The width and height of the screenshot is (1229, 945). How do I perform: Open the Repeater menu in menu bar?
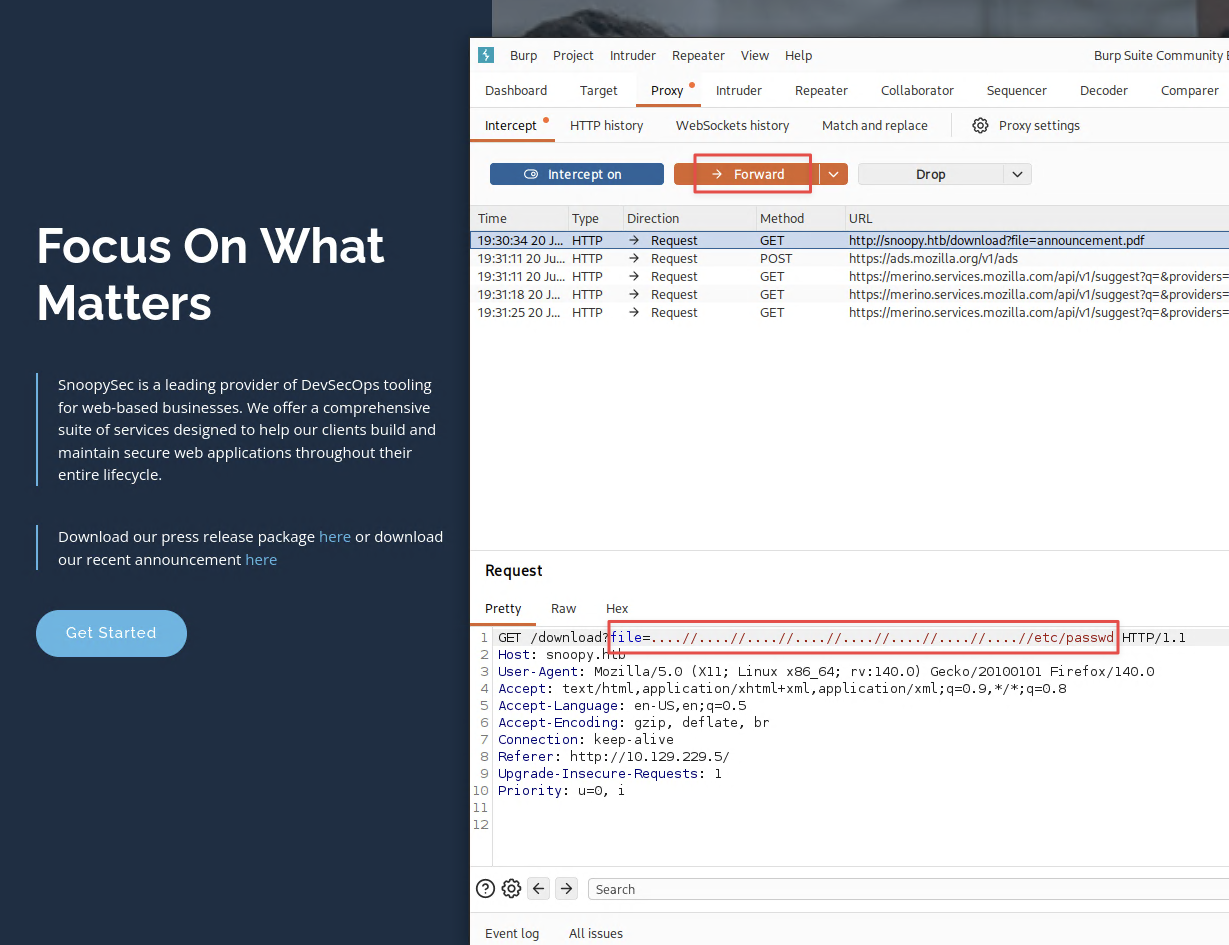pos(698,55)
